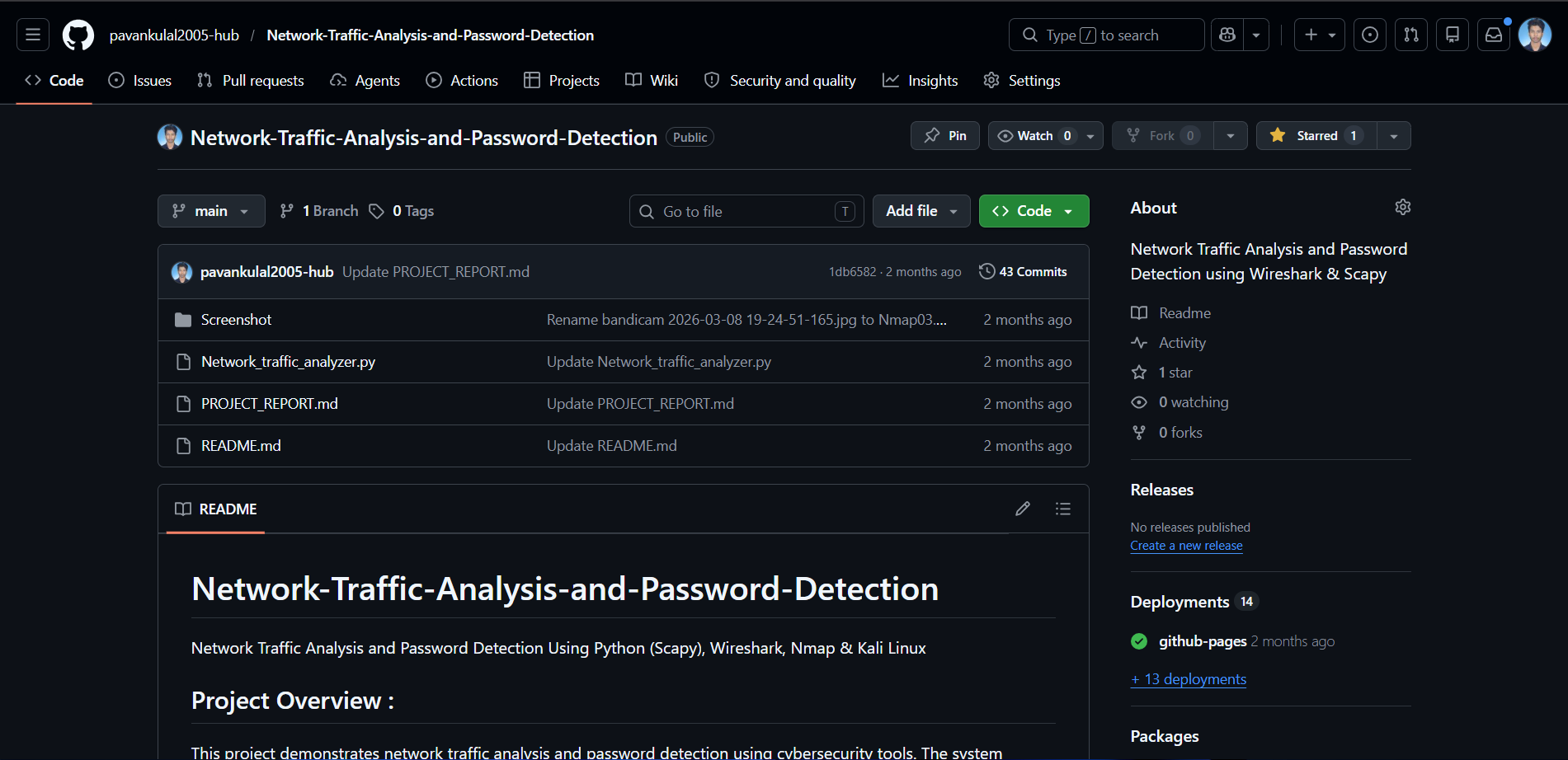Open the issues icon in top header
The height and width of the screenshot is (760, 1568).
coord(1370,35)
